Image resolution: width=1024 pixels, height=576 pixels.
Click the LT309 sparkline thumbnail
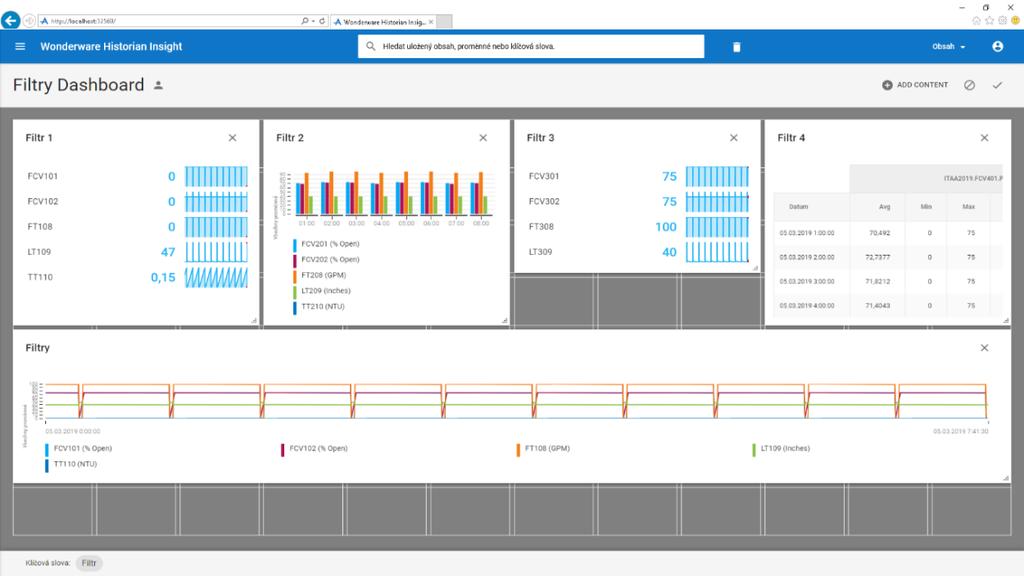[x=717, y=252]
